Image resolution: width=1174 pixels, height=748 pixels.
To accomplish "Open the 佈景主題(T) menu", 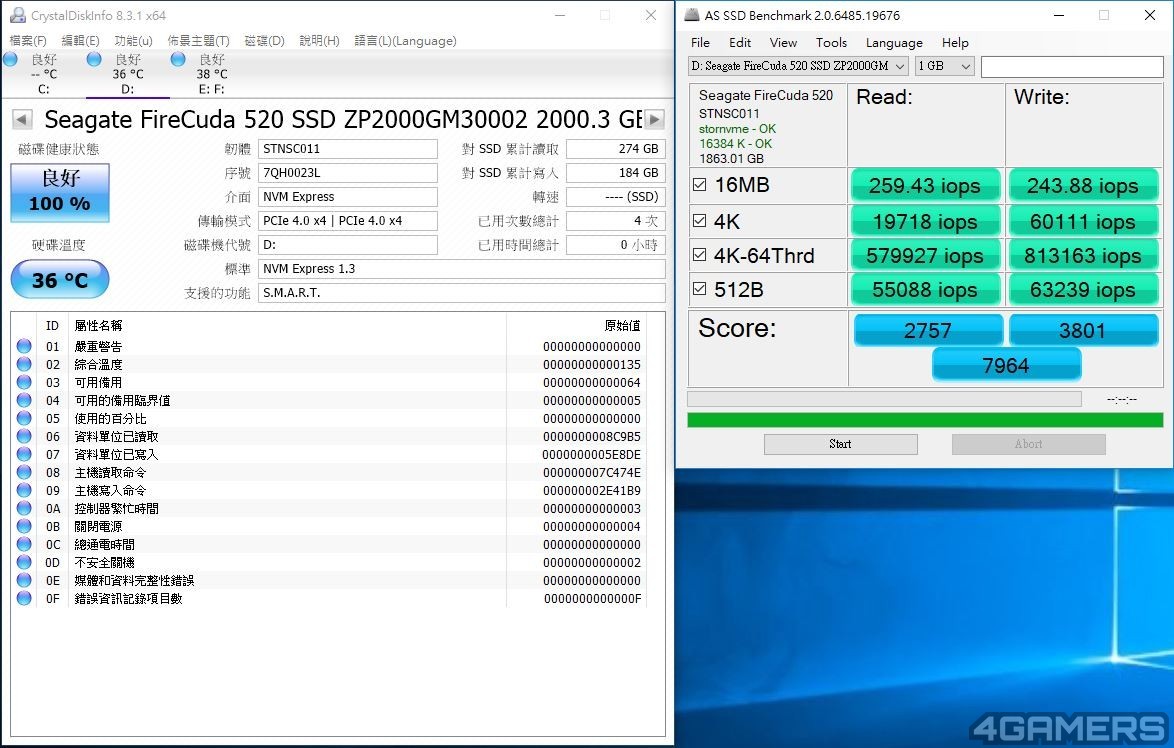I will coord(198,40).
